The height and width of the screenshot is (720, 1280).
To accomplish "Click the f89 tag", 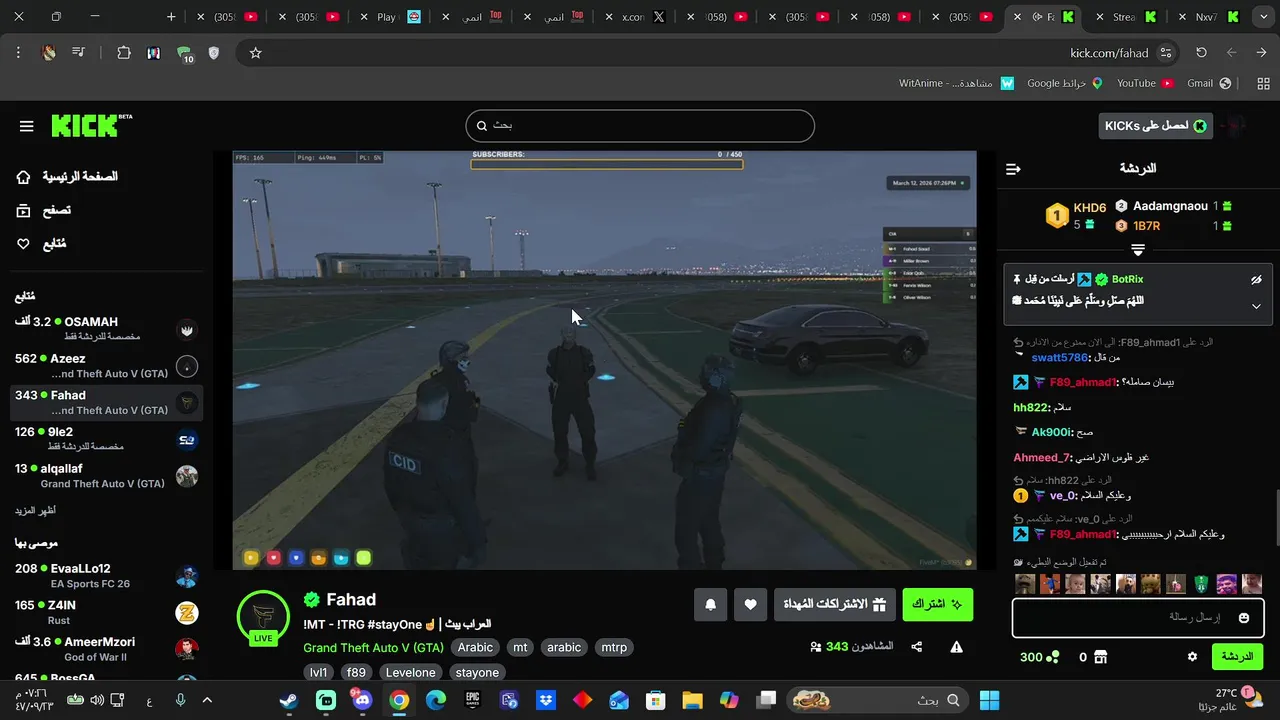I will 356,672.
